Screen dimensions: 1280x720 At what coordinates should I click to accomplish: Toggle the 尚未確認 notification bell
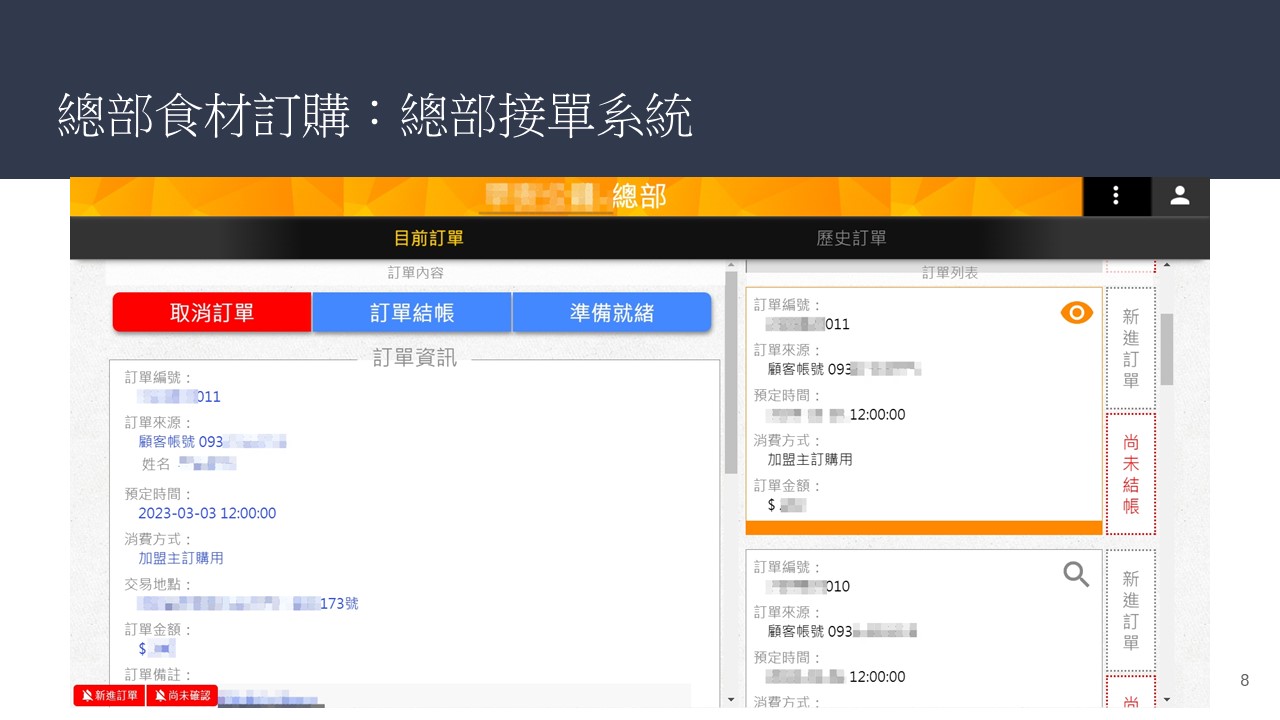(182, 696)
